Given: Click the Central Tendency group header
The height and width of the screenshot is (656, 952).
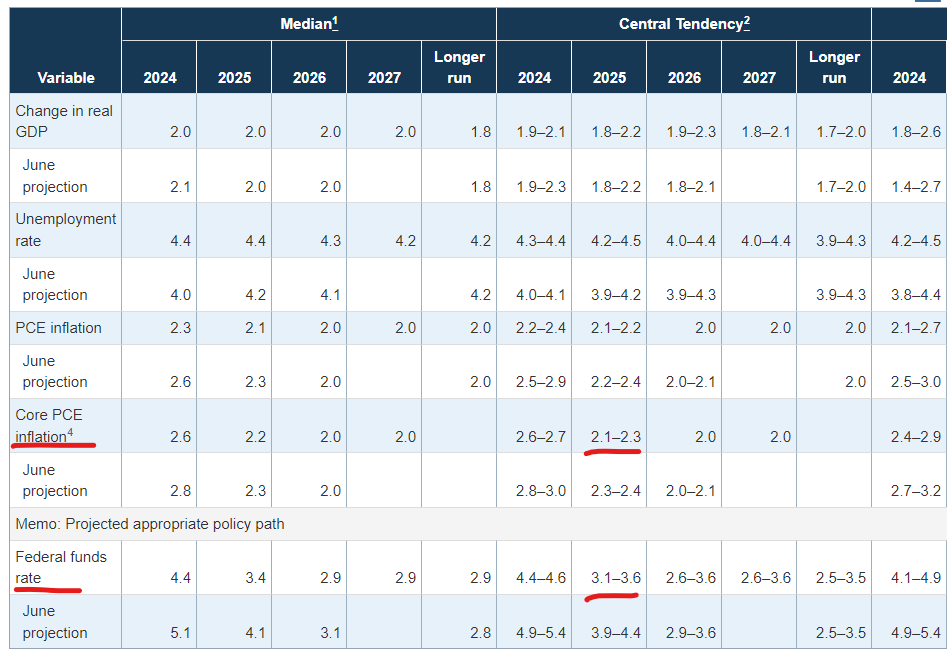Looking at the screenshot, I should [x=684, y=24].
